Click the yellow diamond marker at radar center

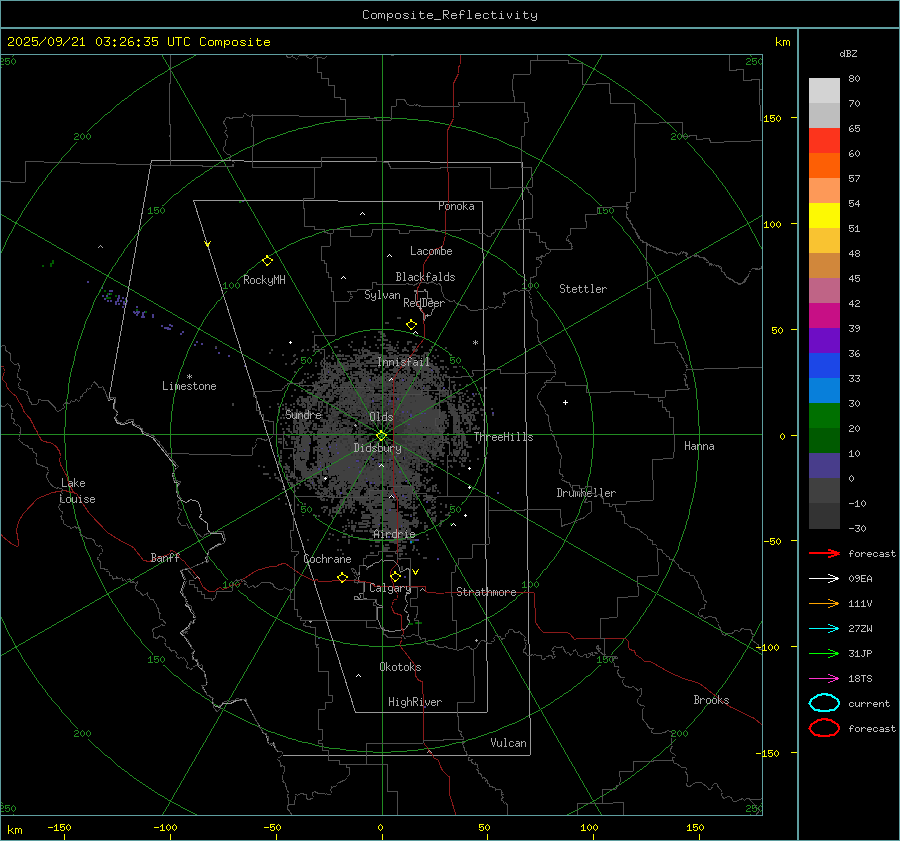381,435
